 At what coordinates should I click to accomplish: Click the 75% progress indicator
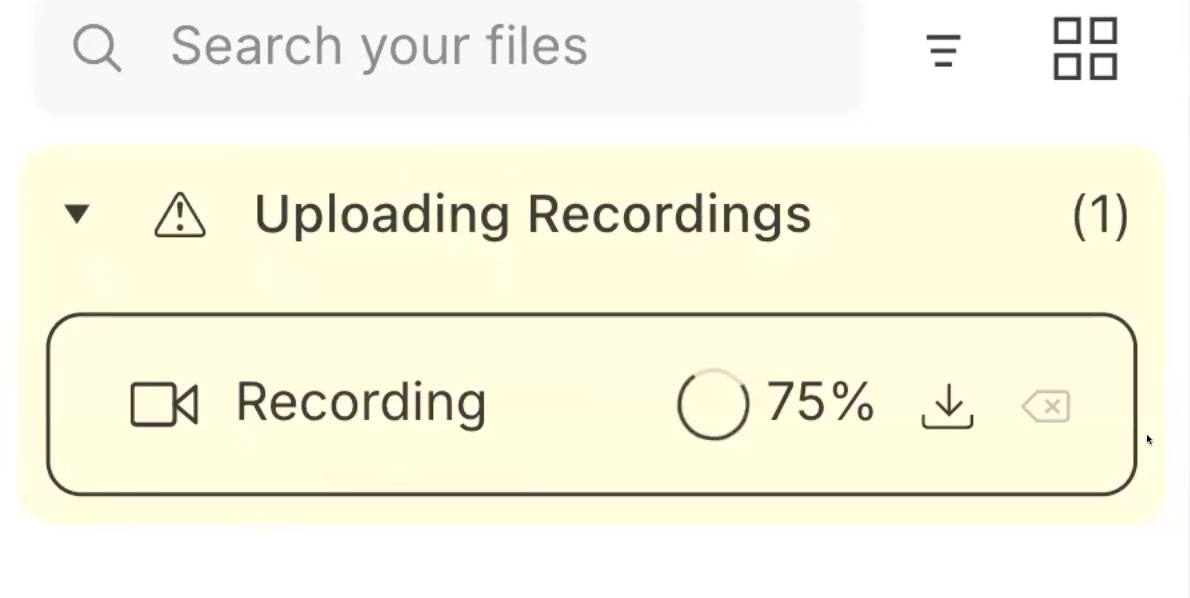[x=820, y=403]
